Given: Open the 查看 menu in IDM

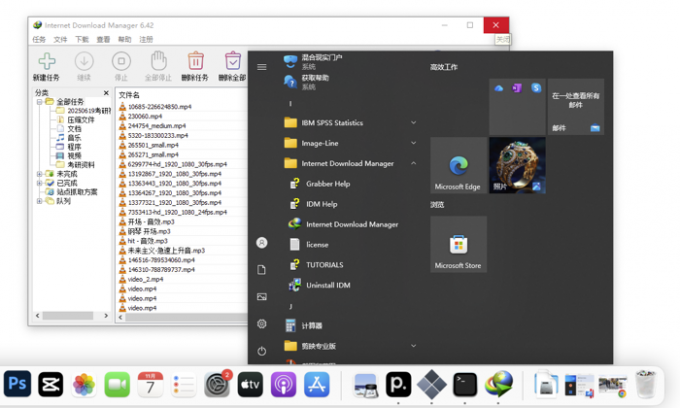Looking at the screenshot, I should tap(103, 39).
